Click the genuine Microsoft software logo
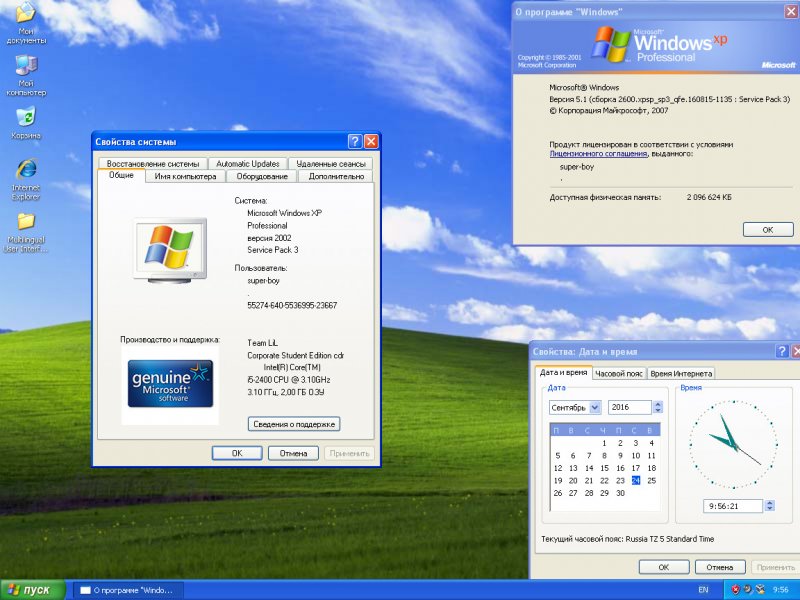This screenshot has height=600, width=800. (x=170, y=384)
